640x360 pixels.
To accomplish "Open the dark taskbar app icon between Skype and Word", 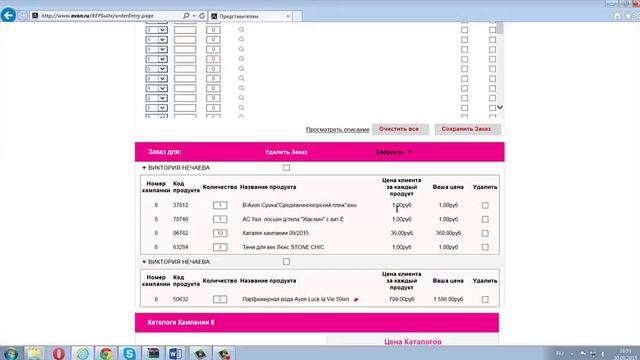I will click(x=153, y=353).
